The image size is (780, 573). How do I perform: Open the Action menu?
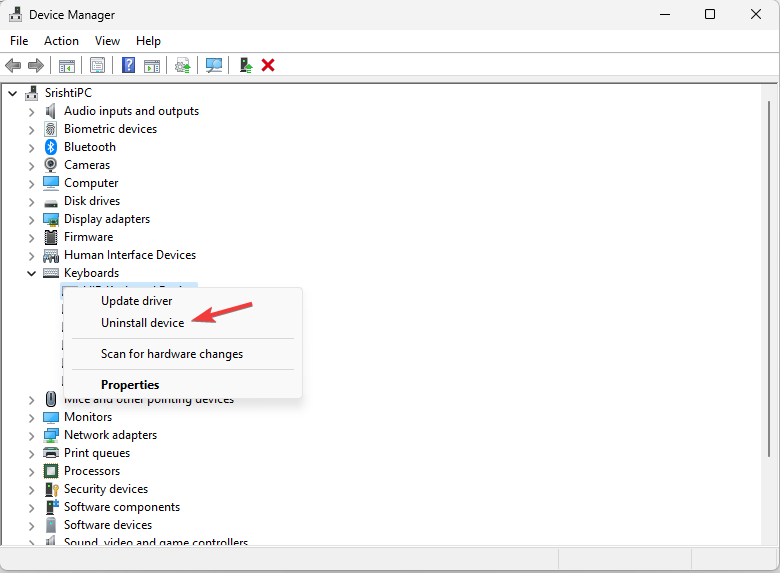point(61,41)
